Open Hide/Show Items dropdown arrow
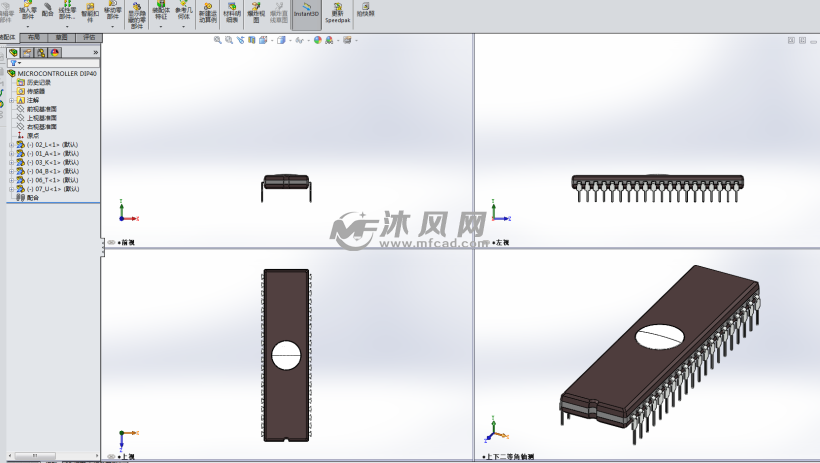Screen dimensions: 820x463 click(x=307, y=40)
